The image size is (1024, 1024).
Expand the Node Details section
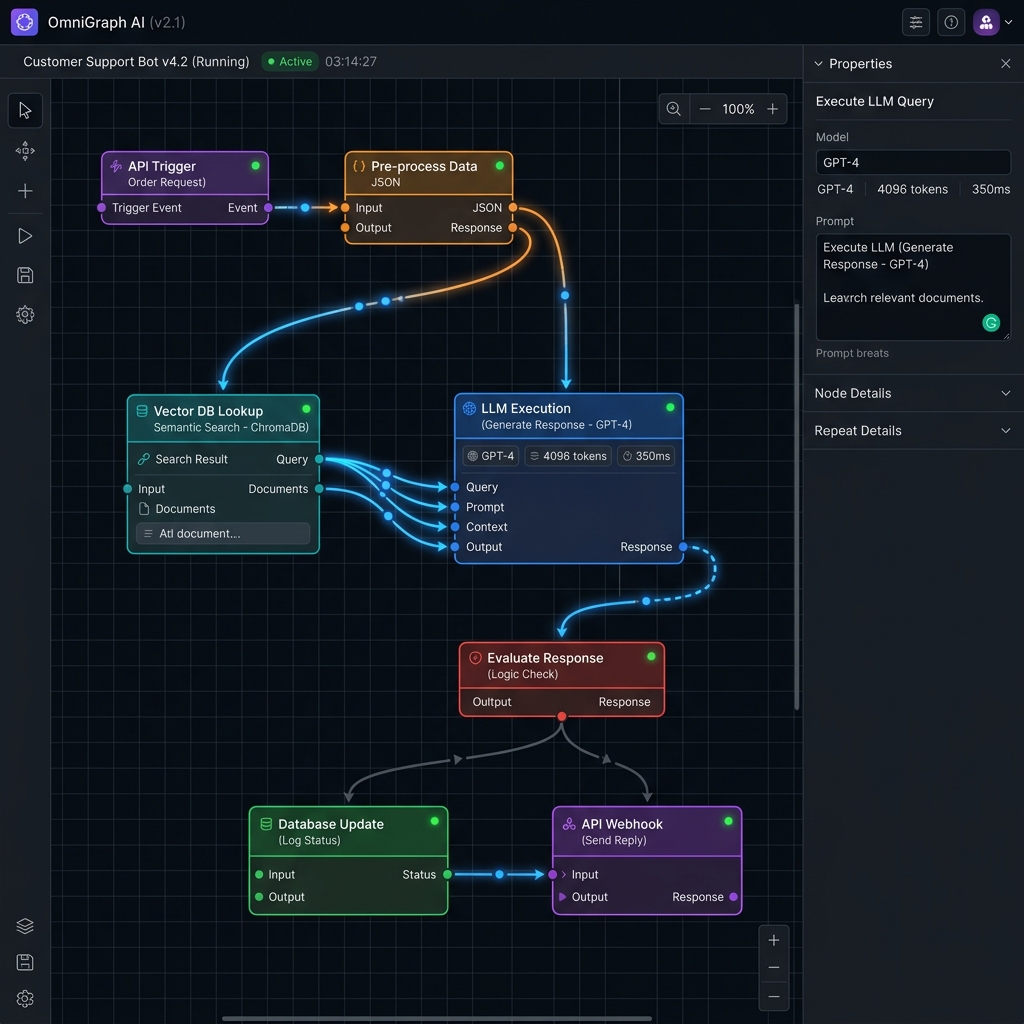point(913,393)
